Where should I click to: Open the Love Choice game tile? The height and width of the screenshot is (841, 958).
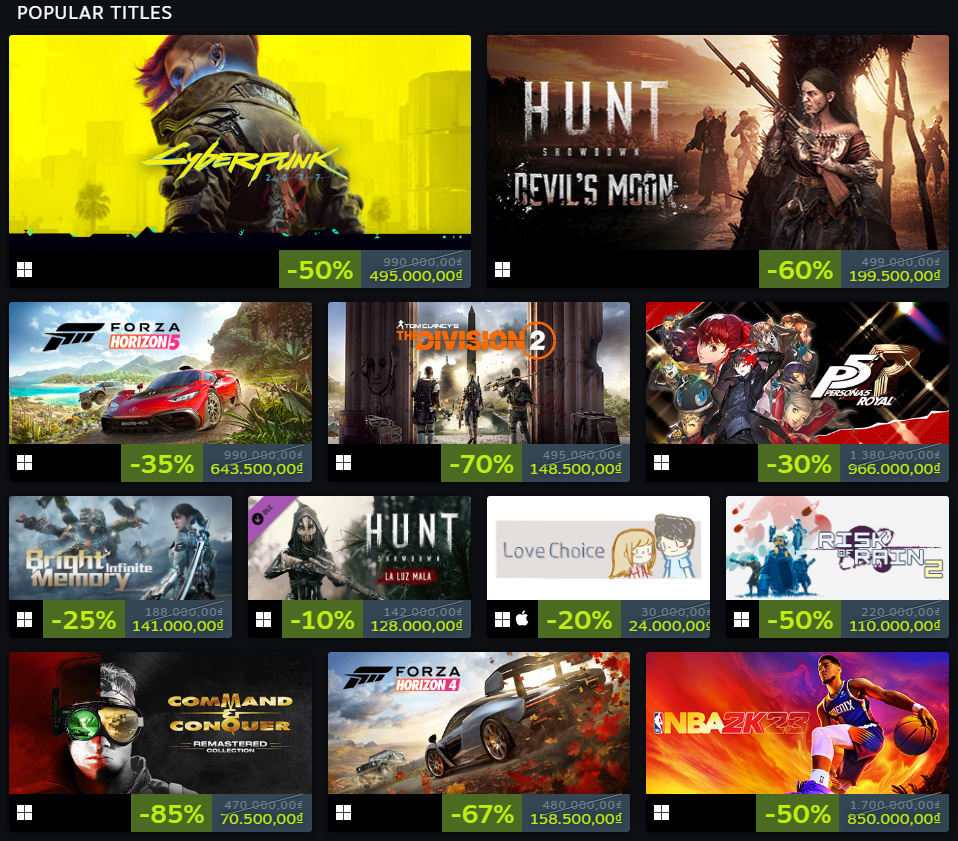point(598,548)
